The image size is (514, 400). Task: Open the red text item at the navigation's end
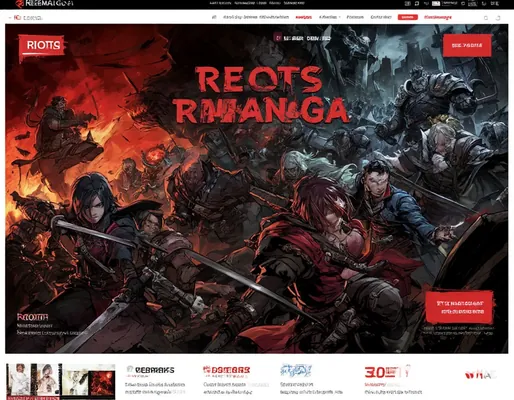pos(438,17)
